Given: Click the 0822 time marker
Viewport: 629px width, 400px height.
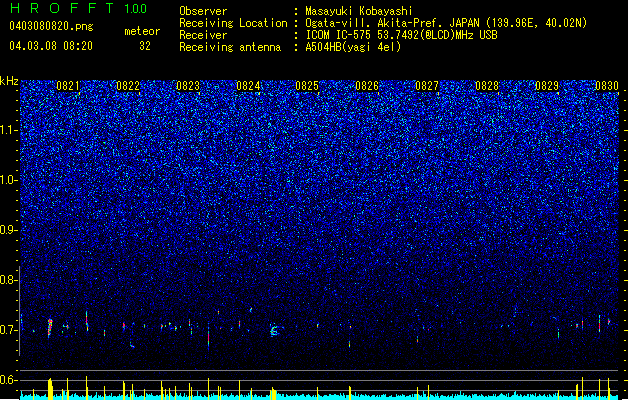Looking at the screenshot, I should [x=128, y=86].
